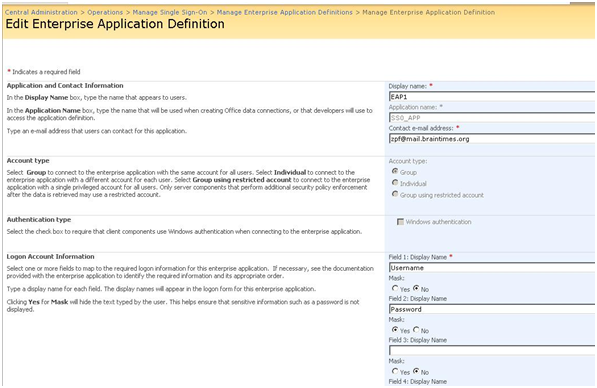Click the Logon Account Information heading
Viewport: 597px width, 388px height.
pos(50,257)
